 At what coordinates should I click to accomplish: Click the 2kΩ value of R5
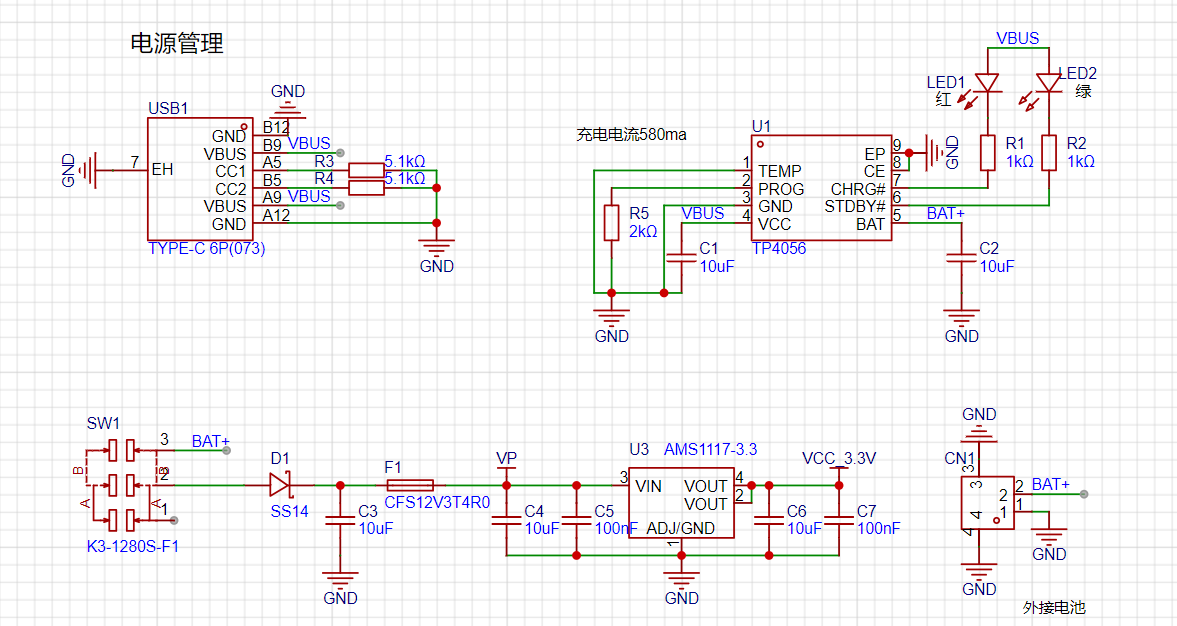643,231
